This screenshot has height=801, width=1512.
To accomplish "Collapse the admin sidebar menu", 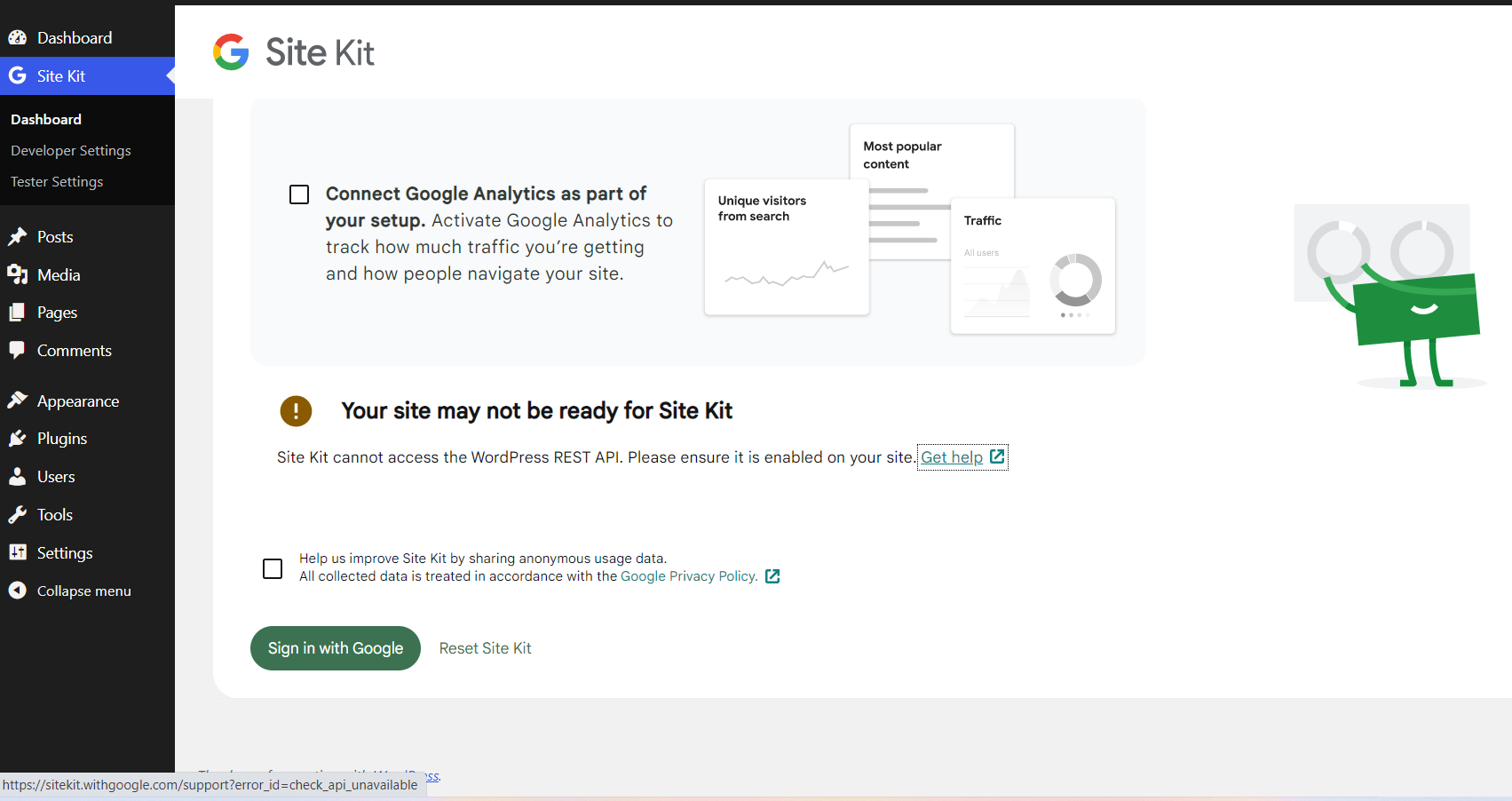I will click(x=84, y=591).
